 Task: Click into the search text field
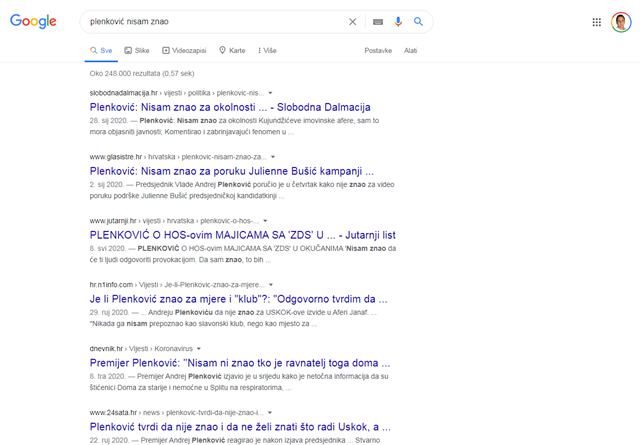coord(210,21)
